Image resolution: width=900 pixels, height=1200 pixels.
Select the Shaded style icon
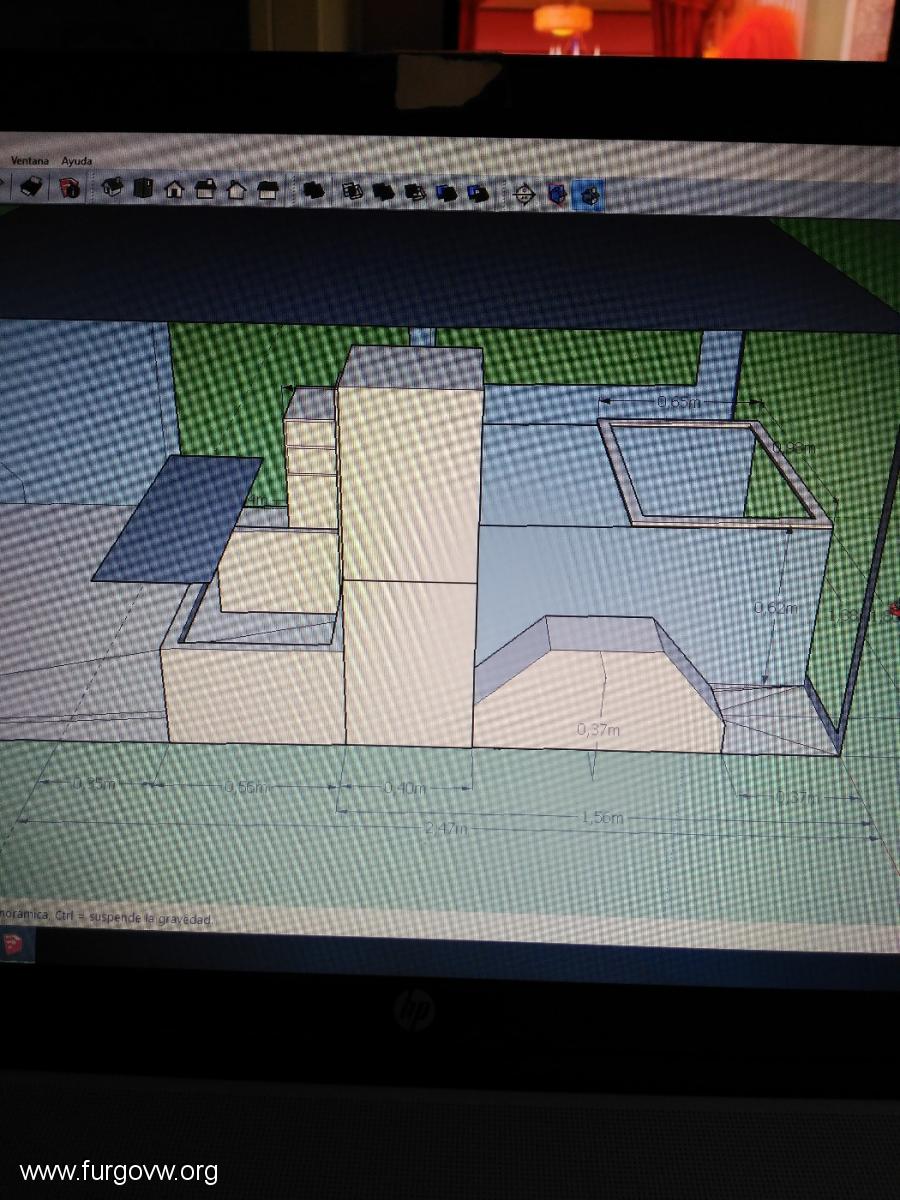(x=415, y=191)
